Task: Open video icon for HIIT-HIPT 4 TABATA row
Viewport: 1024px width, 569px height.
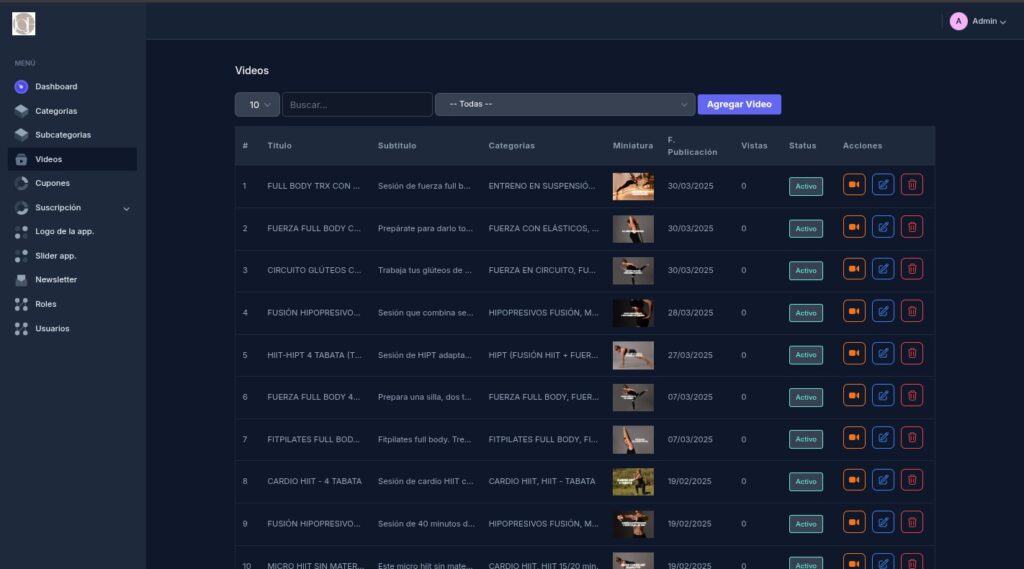Action: pos(854,353)
